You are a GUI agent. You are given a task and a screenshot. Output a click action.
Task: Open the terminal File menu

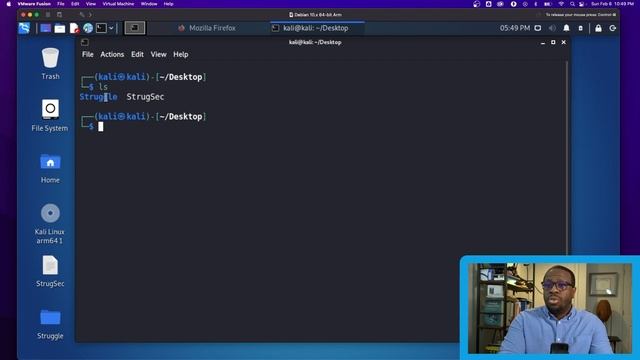[88, 54]
